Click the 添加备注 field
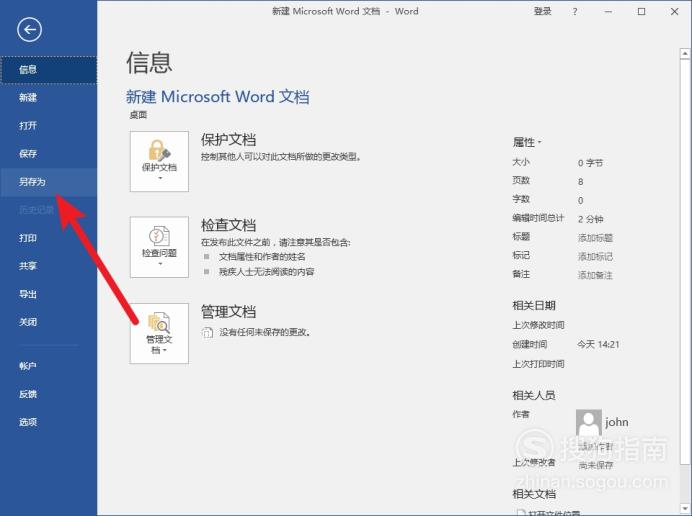692x516 pixels. coord(595,275)
